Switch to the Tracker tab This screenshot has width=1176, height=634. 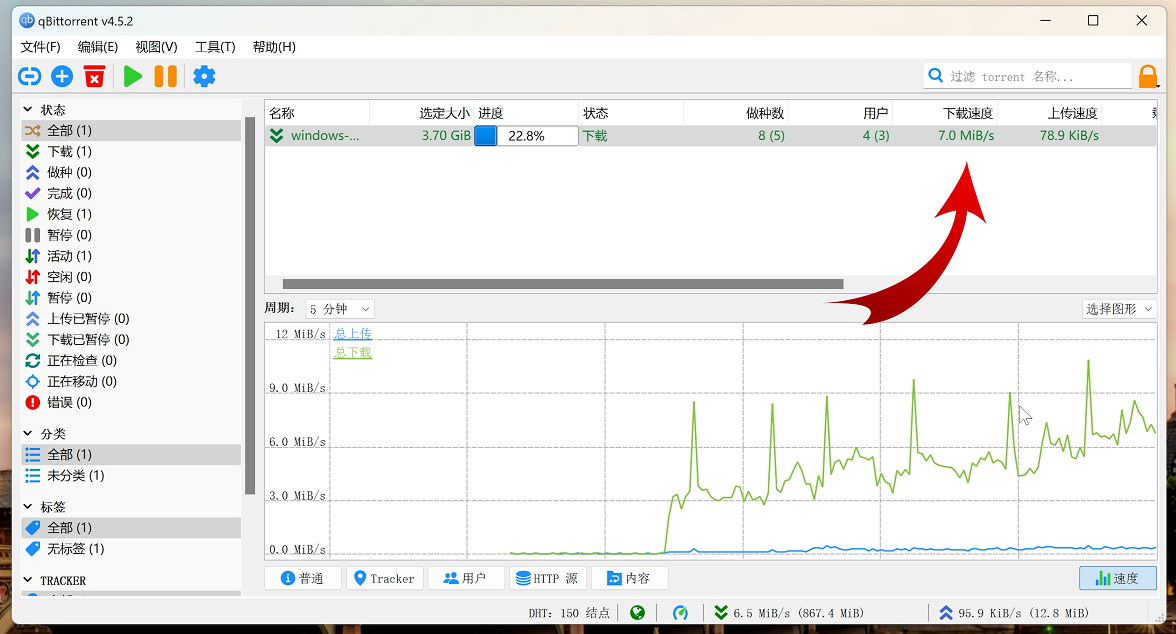click(x=385, y=578)
